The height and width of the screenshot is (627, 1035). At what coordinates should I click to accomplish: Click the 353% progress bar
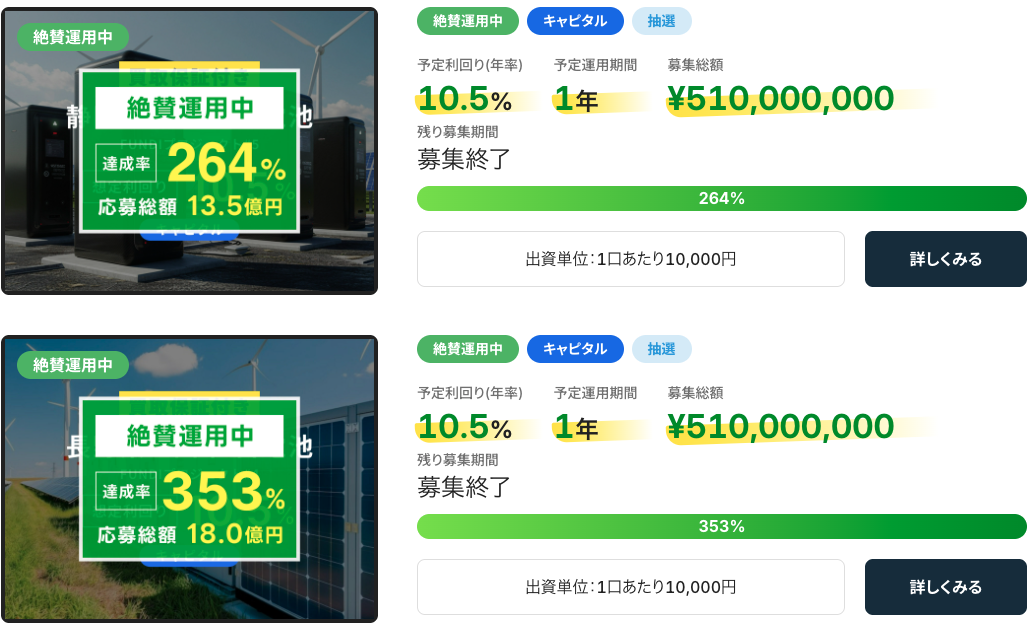721,527
